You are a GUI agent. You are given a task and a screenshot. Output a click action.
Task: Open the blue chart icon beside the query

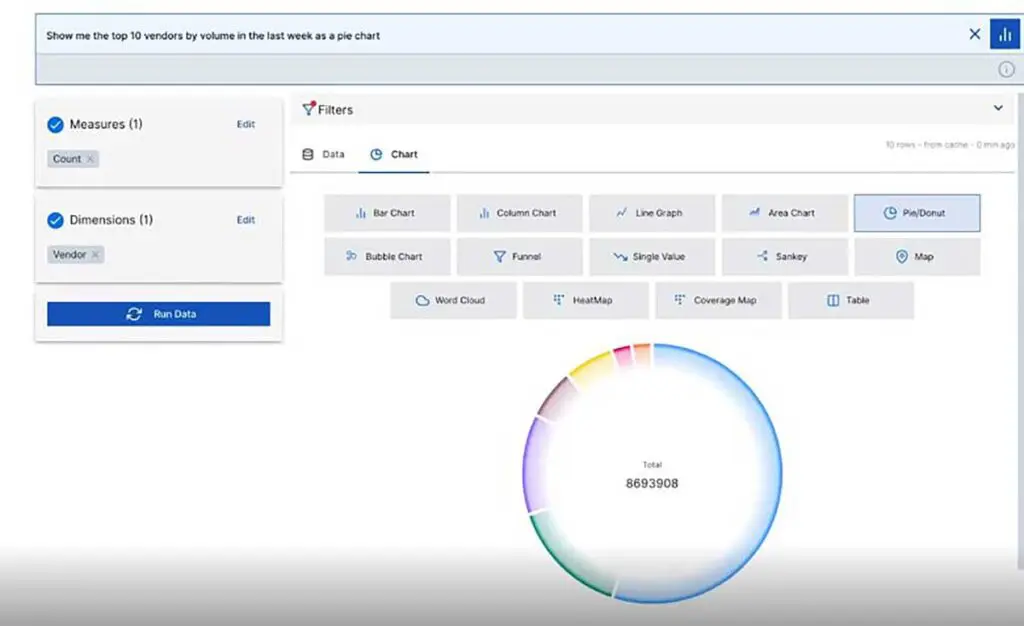(x=1005, y=33)
